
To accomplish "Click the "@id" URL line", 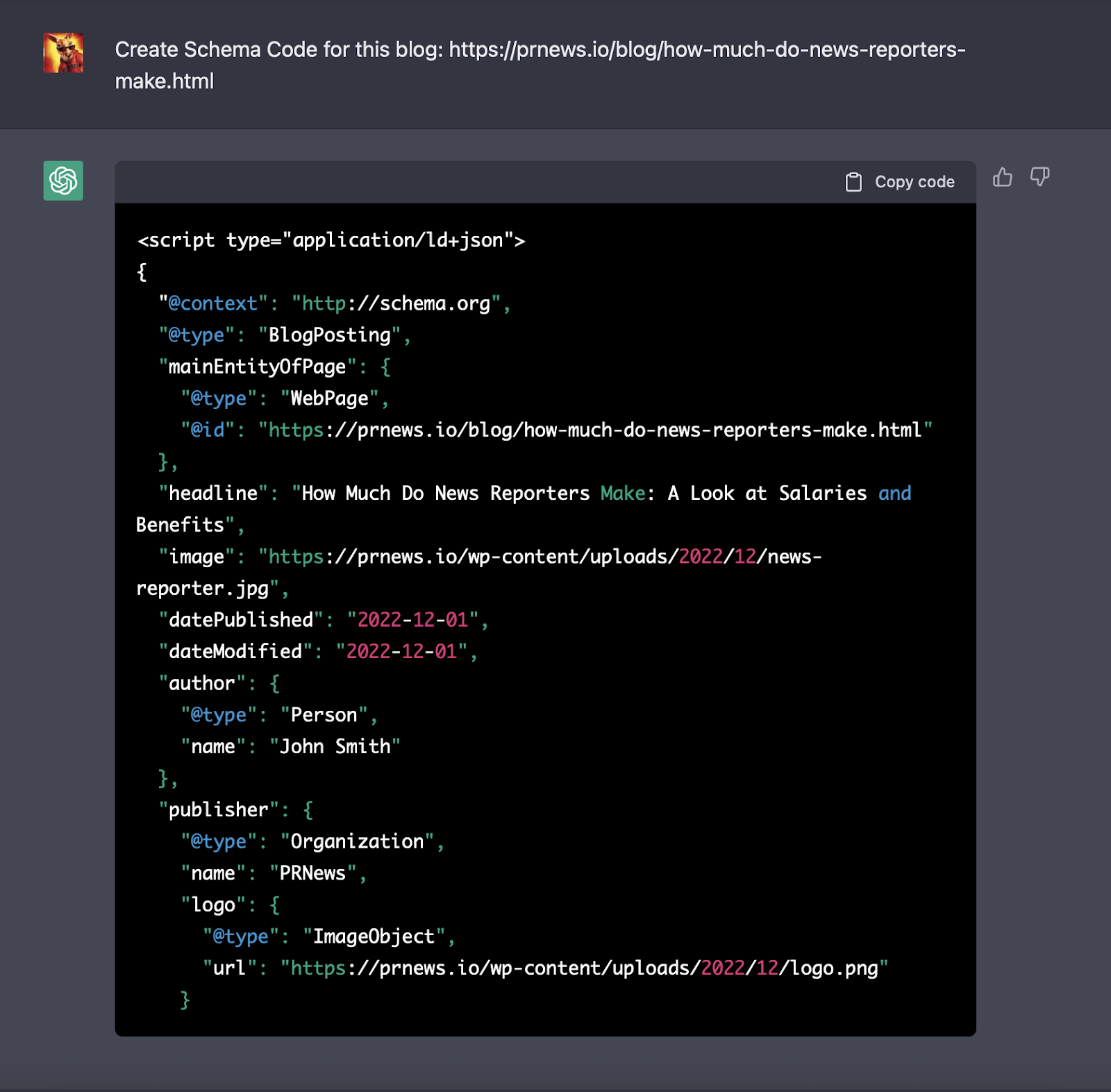I will (x=556, y=430).
